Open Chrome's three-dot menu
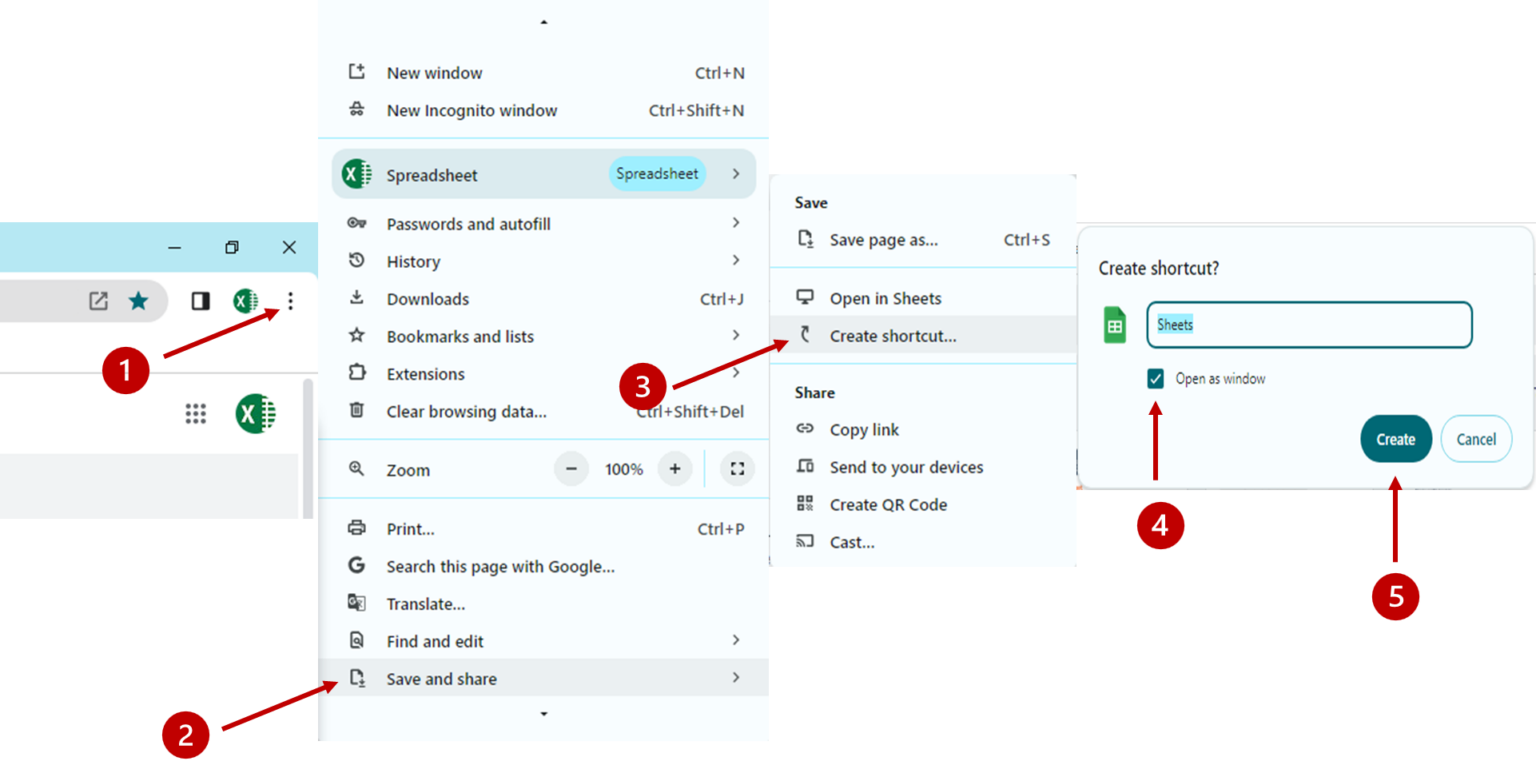 click(289, 300)
